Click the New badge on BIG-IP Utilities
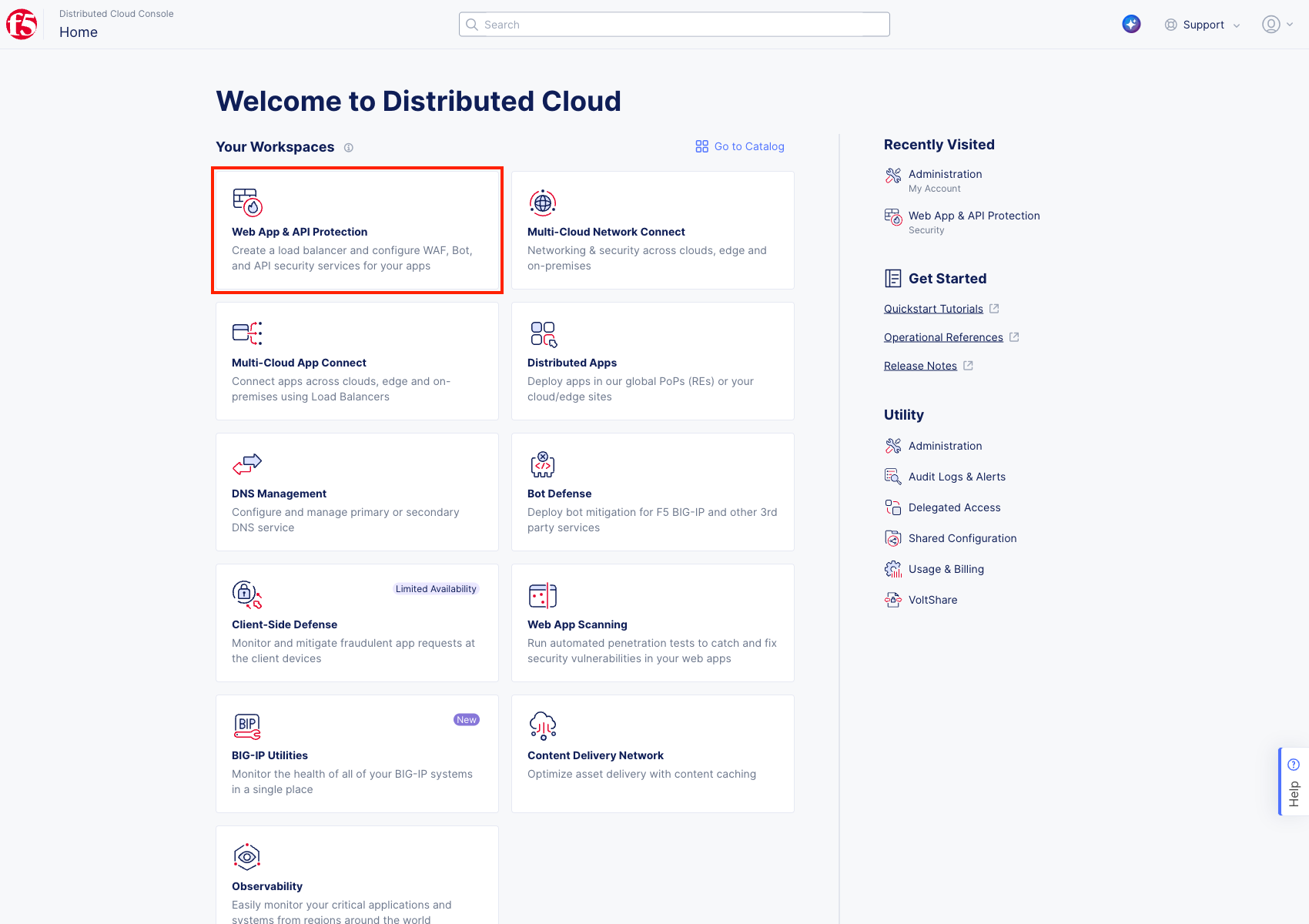Screen dimensions: 1309x924 (467, 720)
